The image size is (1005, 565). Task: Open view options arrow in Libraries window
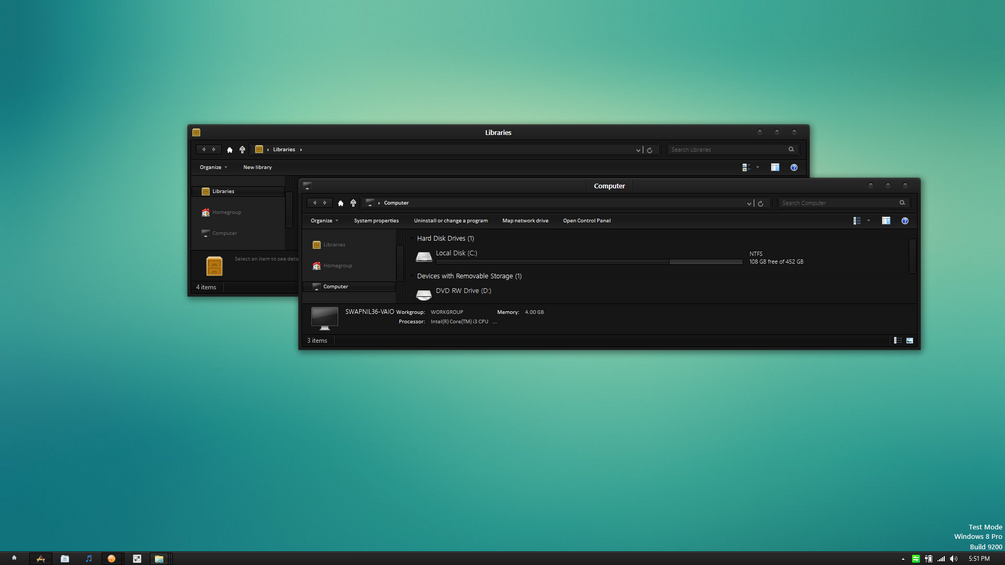758,167
